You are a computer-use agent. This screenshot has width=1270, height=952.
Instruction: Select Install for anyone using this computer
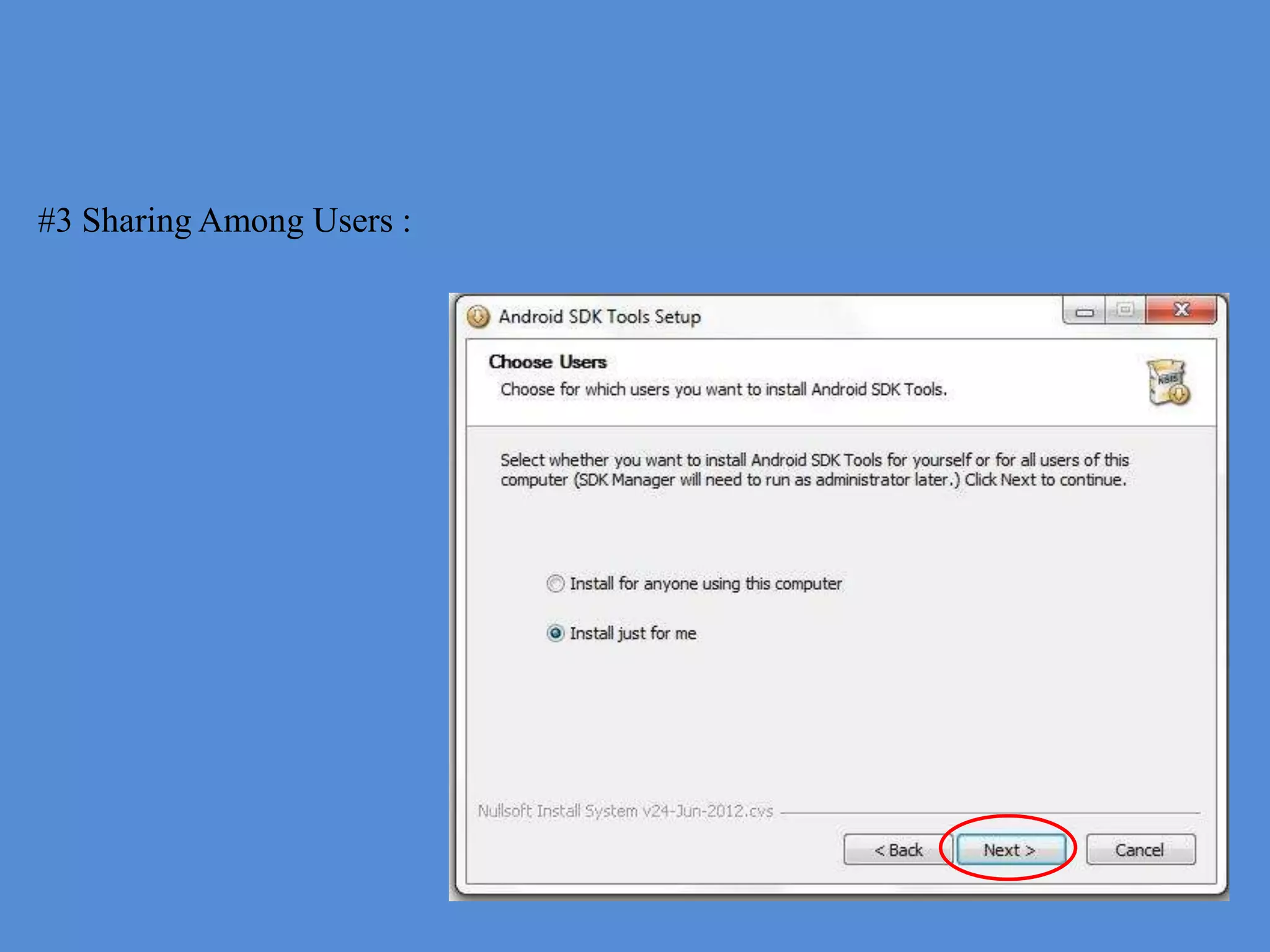click(694, 583)
